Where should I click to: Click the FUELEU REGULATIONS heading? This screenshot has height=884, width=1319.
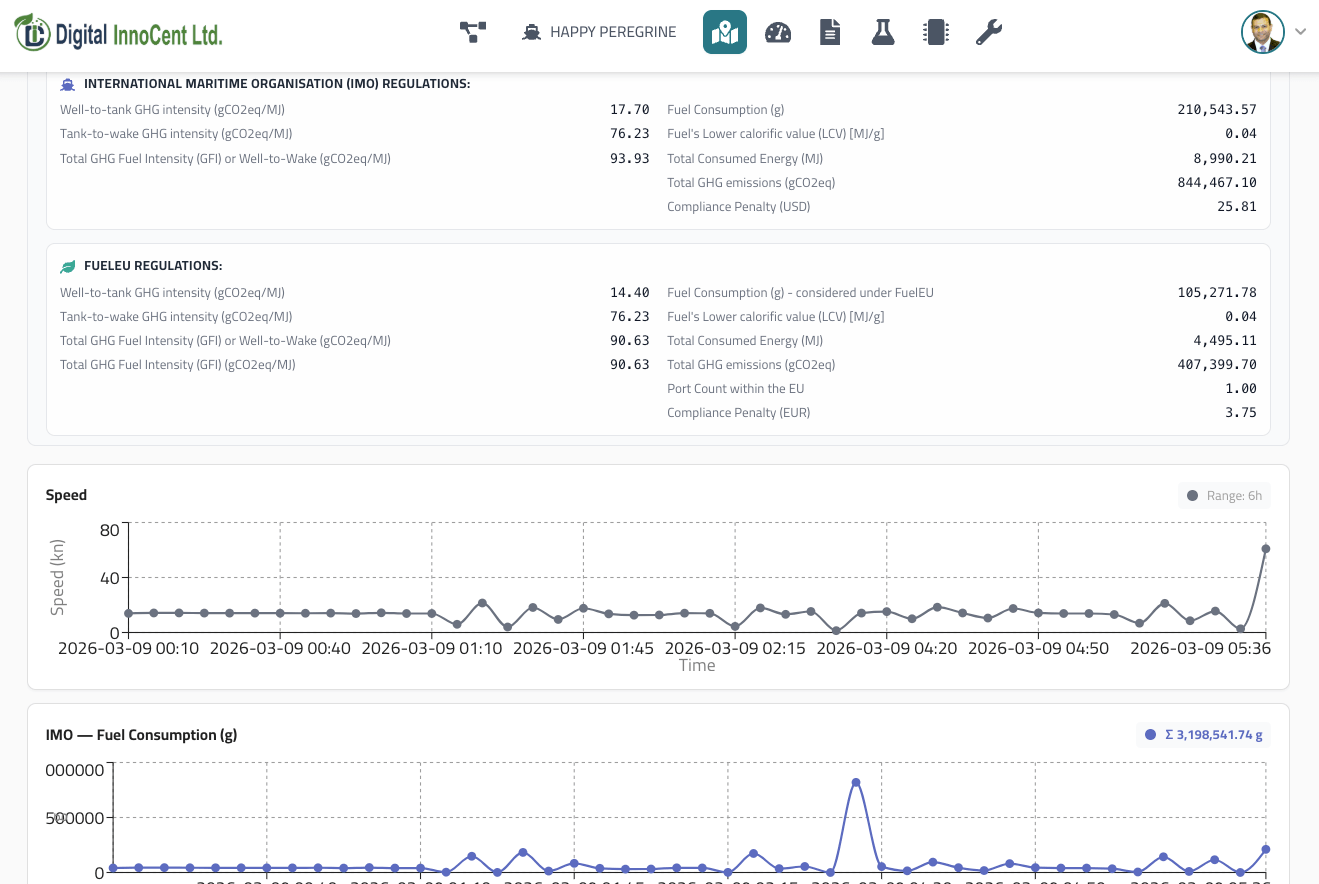coord(153,266)
